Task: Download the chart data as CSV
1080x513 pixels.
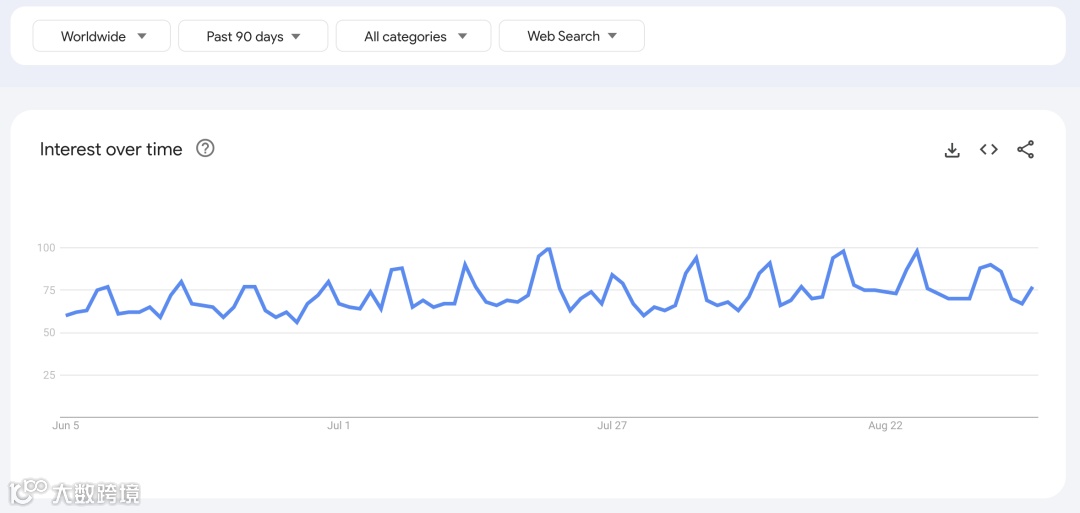Action: 952,150
